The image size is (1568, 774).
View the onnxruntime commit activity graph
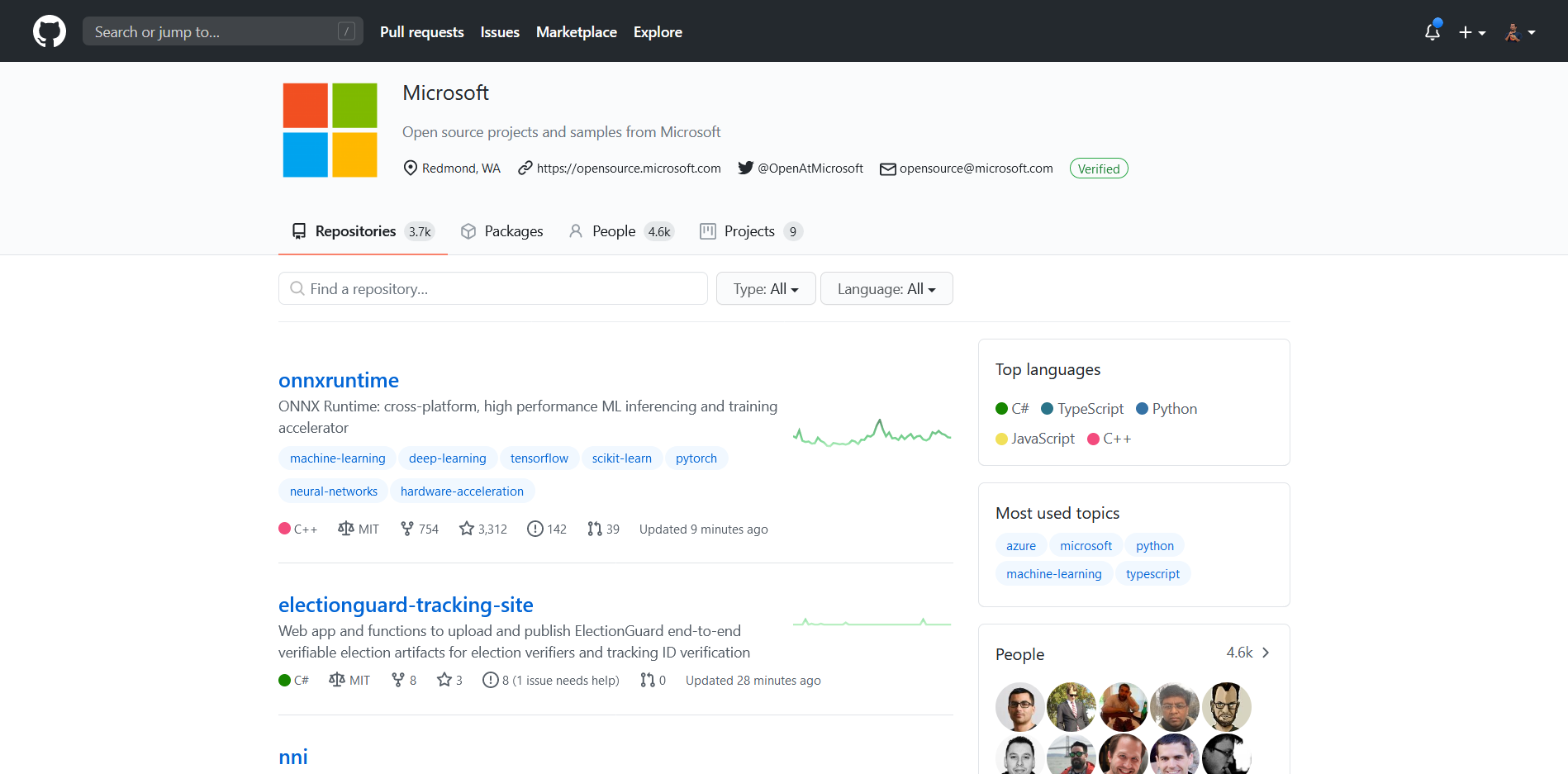[x=872, y=433]
